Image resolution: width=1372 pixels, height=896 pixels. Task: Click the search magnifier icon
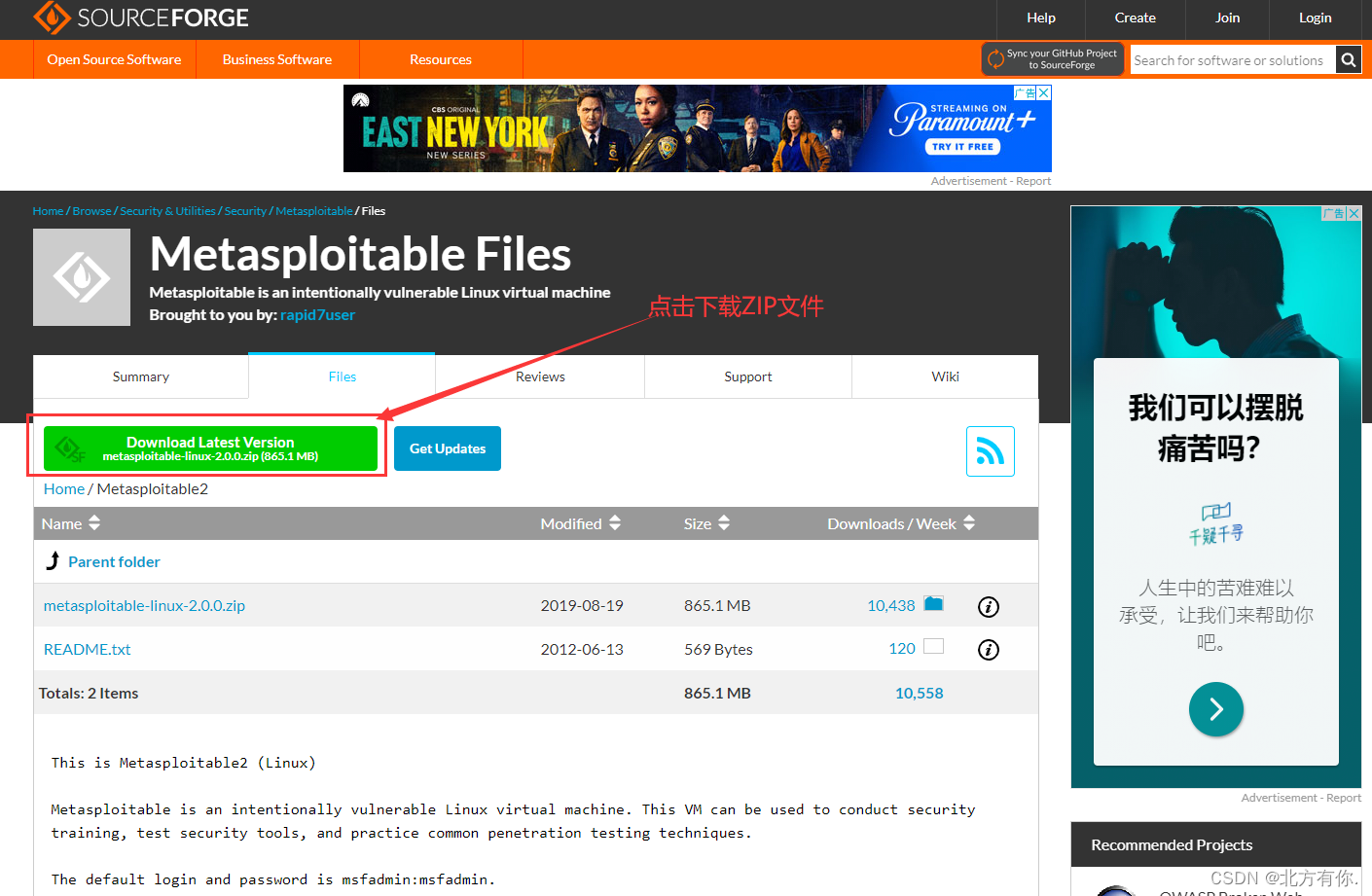coord(1348,60)
